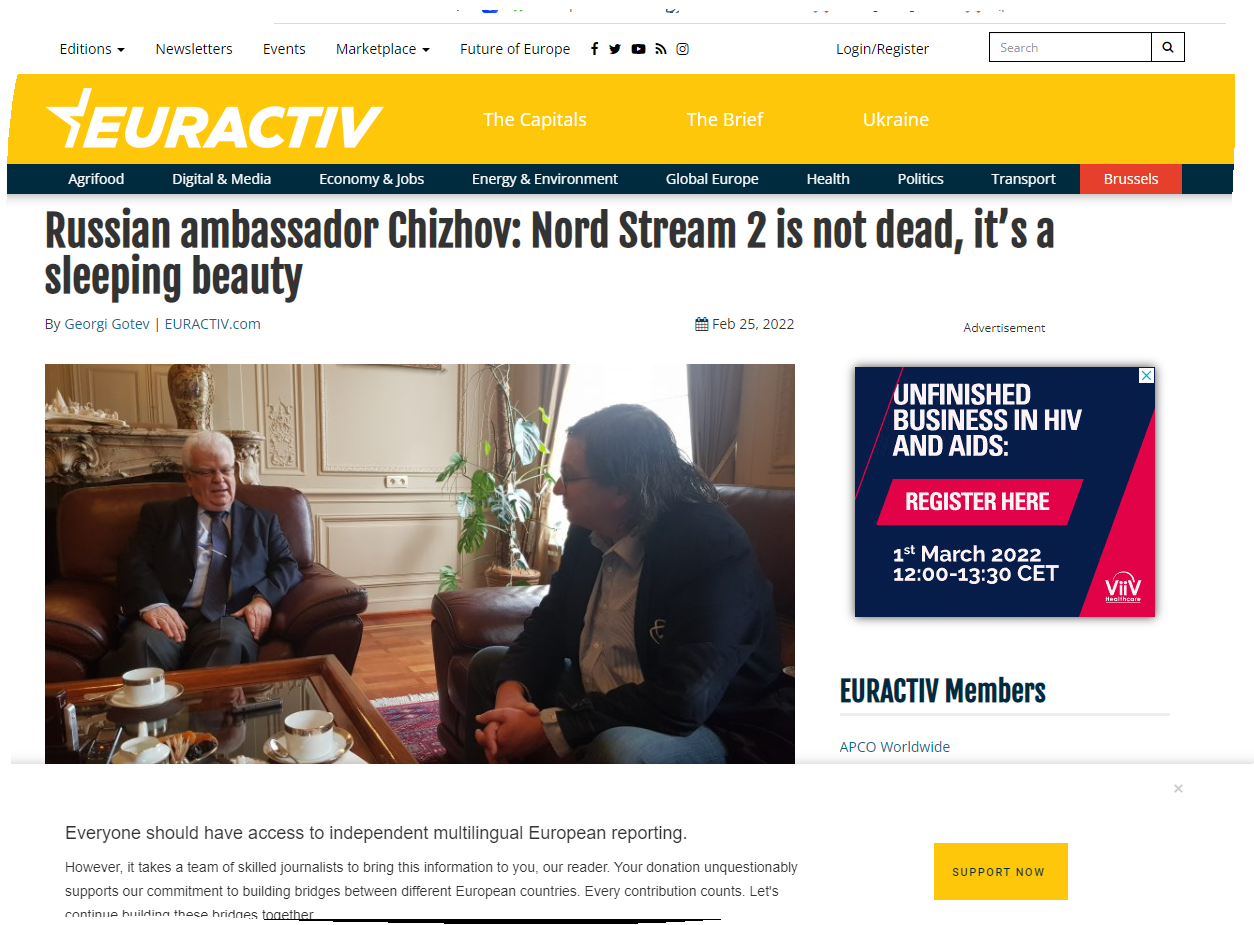Open the Instagram social icon
Viewport: 1254px width, 925px height.
point(682,49)
